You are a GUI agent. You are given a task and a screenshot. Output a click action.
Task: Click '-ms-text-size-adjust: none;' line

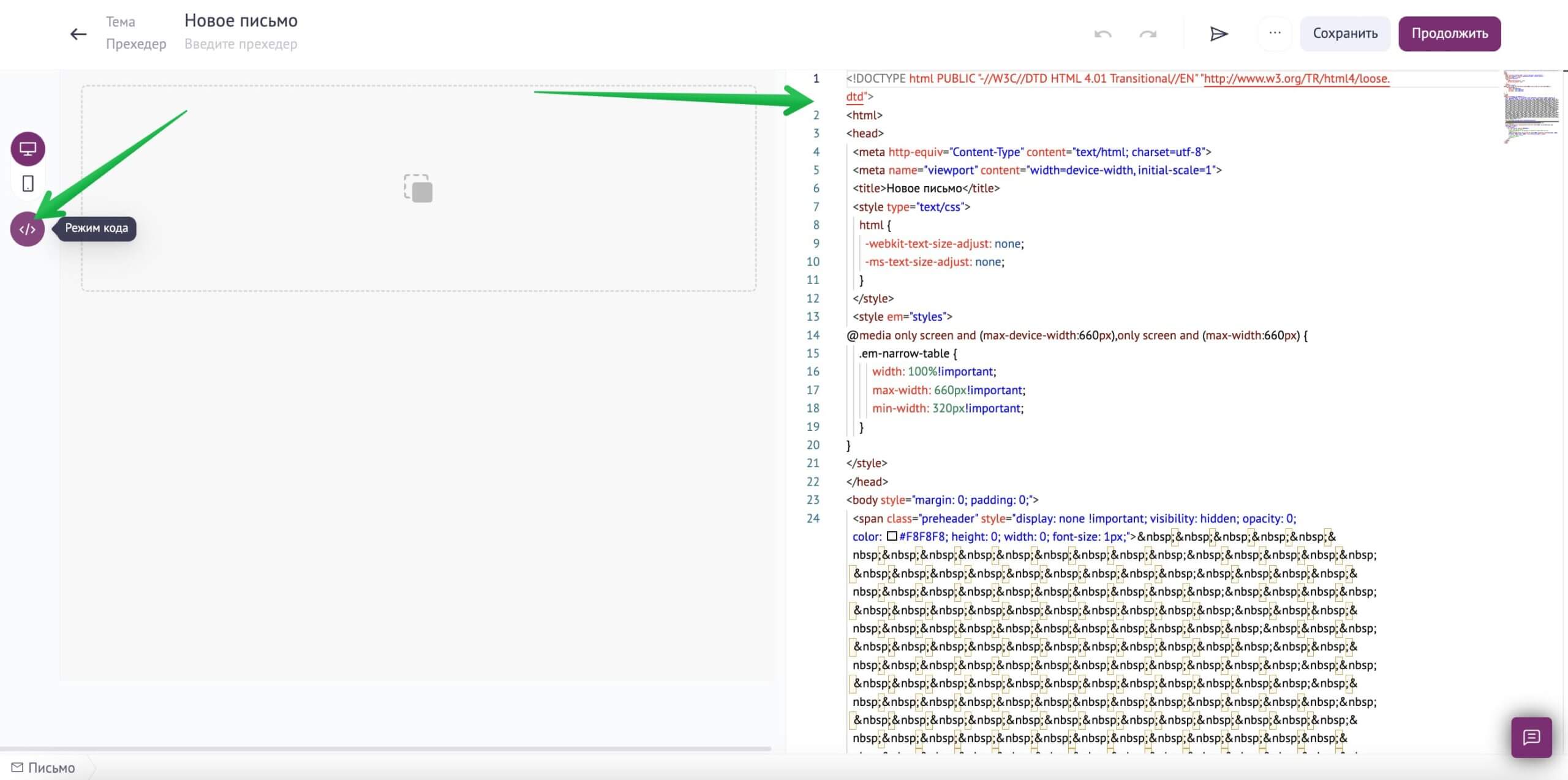[x=935, y=262]
